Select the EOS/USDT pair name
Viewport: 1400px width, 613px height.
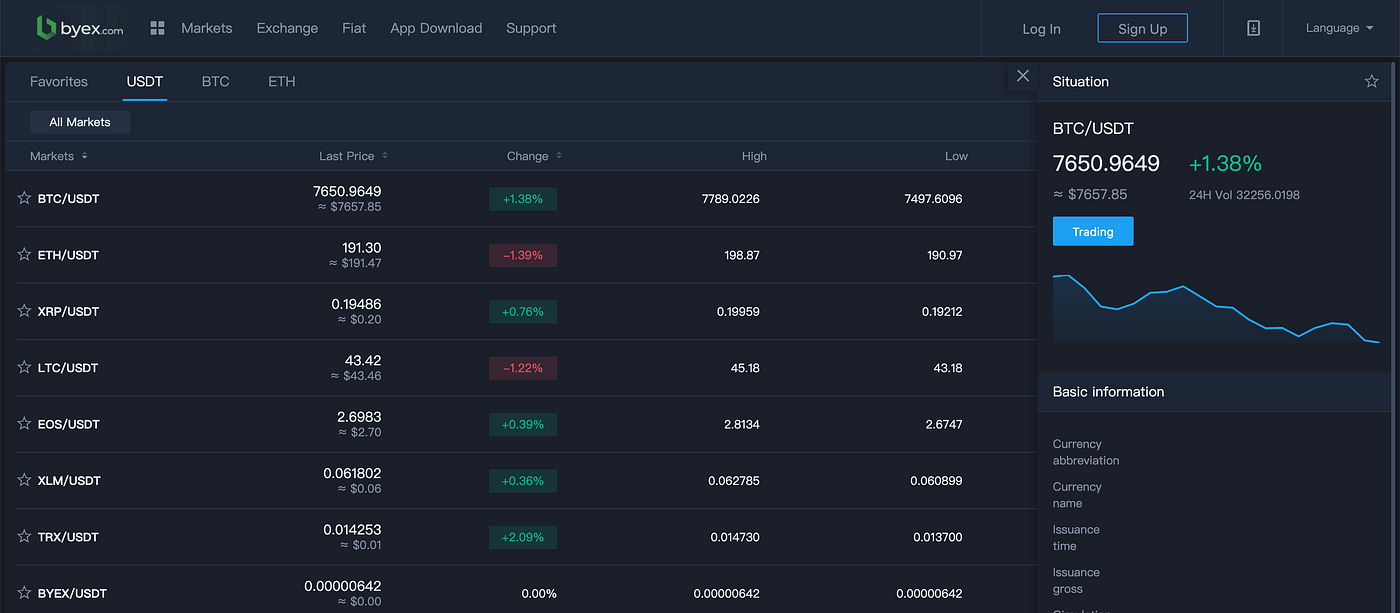[69, 424]
